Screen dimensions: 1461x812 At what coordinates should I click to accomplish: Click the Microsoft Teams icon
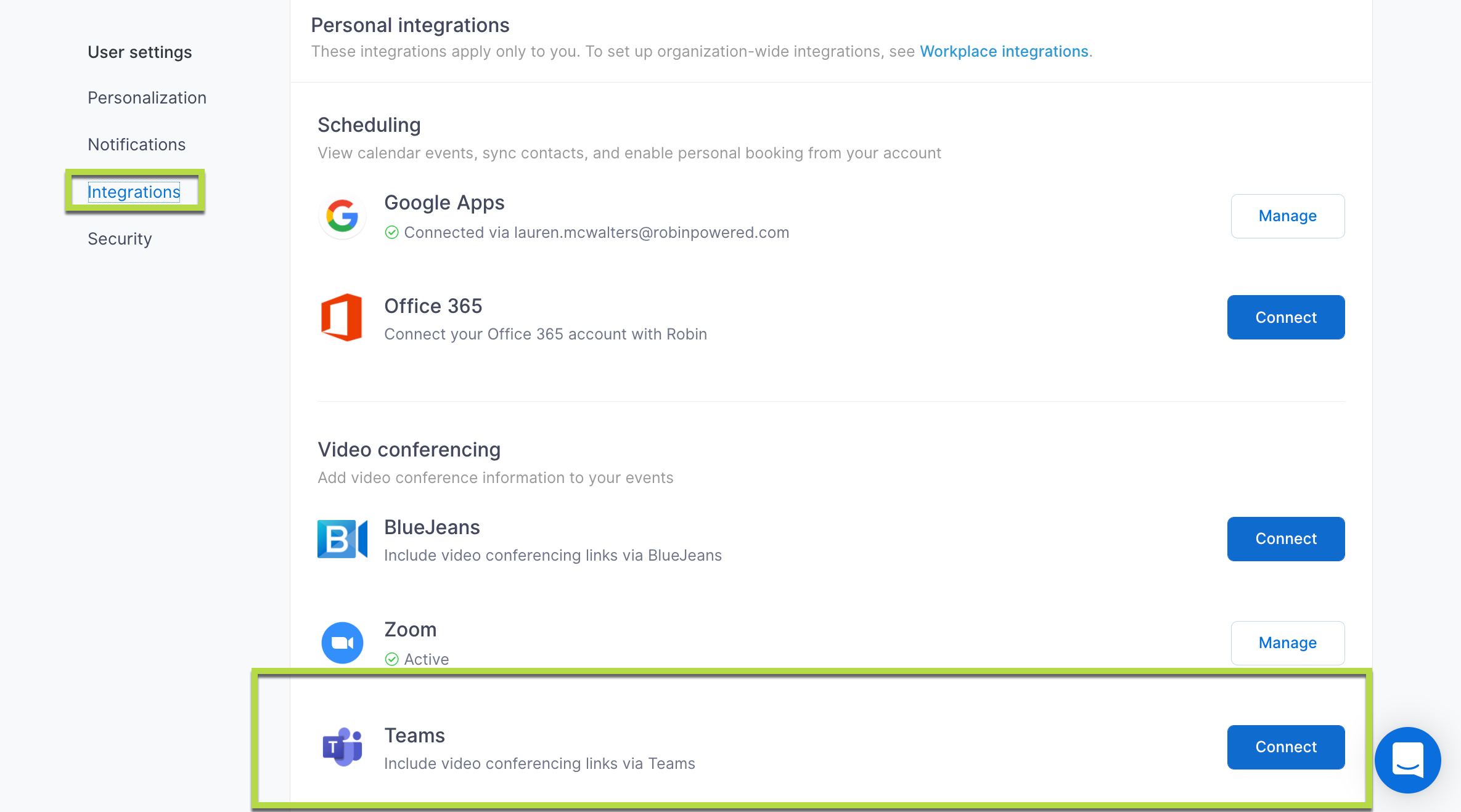pos(343,747)
